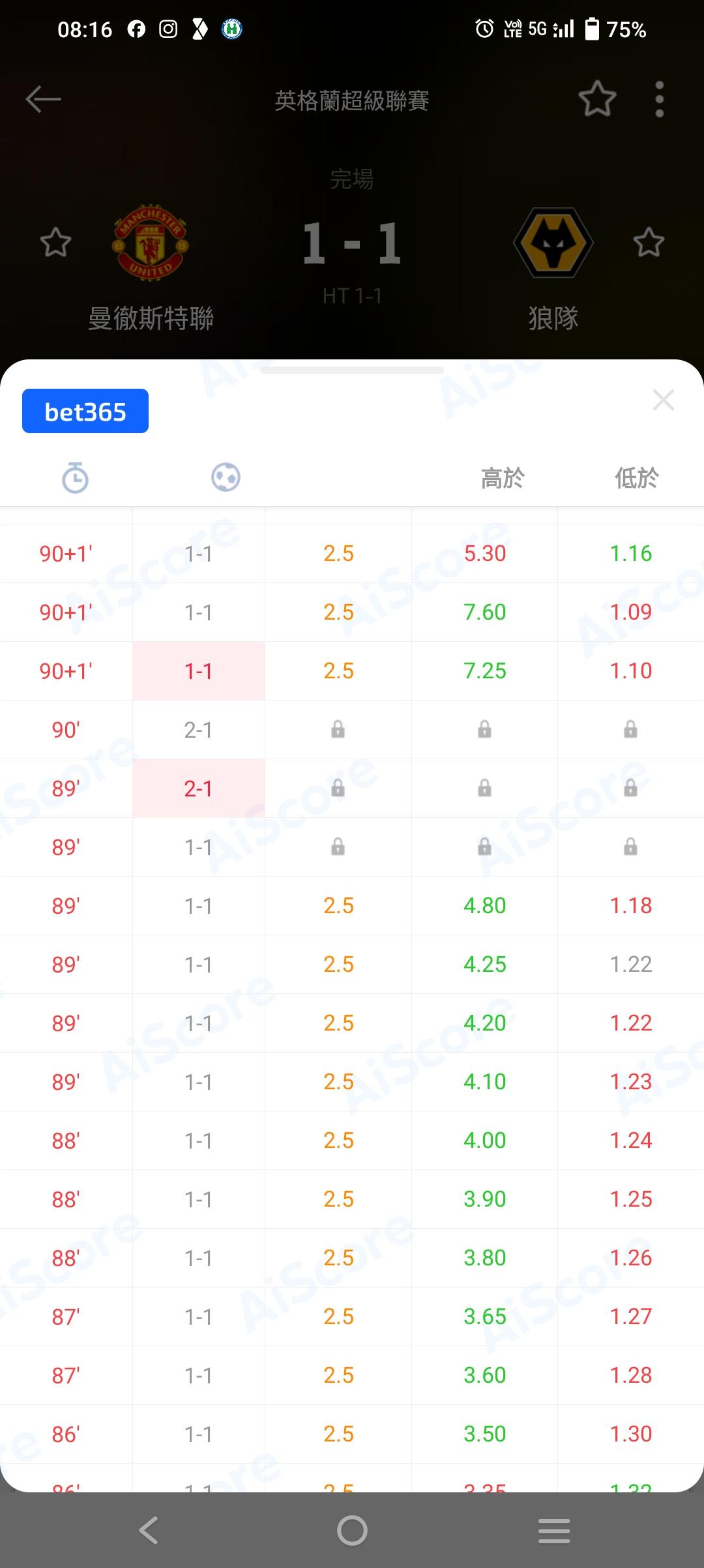Tap the soccer ball score column icon

(226, 477)
